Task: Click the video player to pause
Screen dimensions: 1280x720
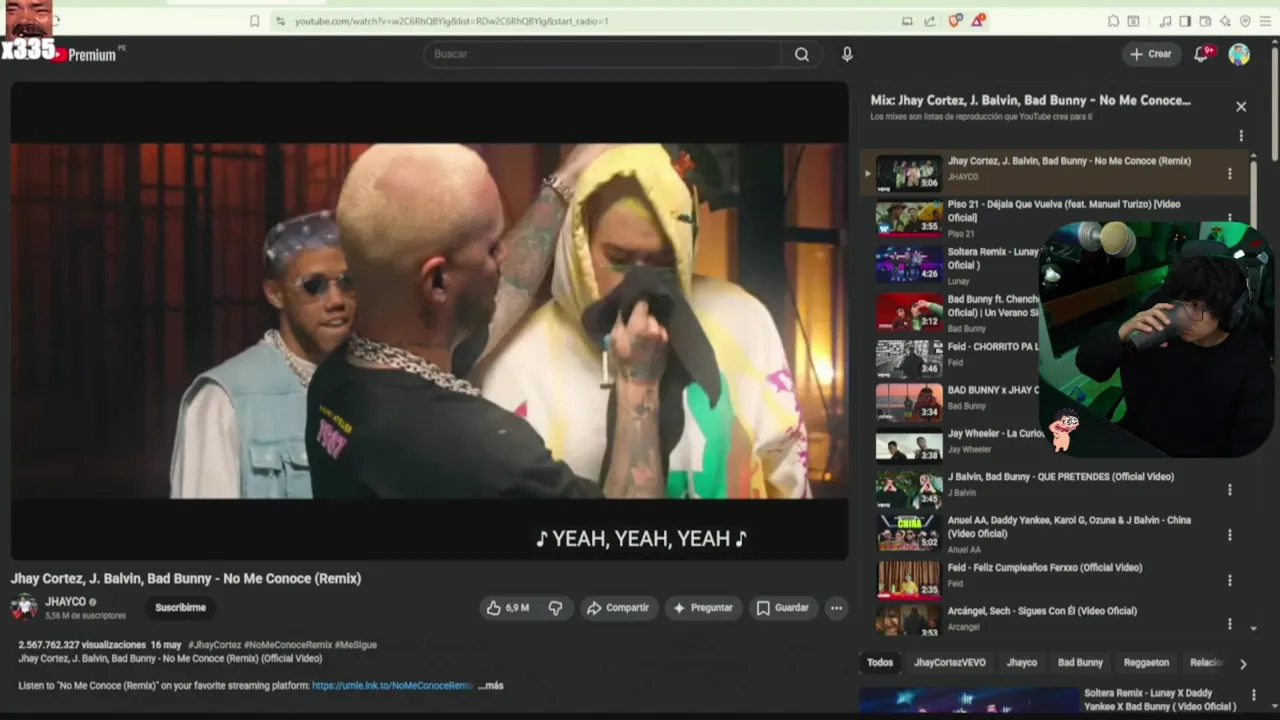Action: (430, 320)
